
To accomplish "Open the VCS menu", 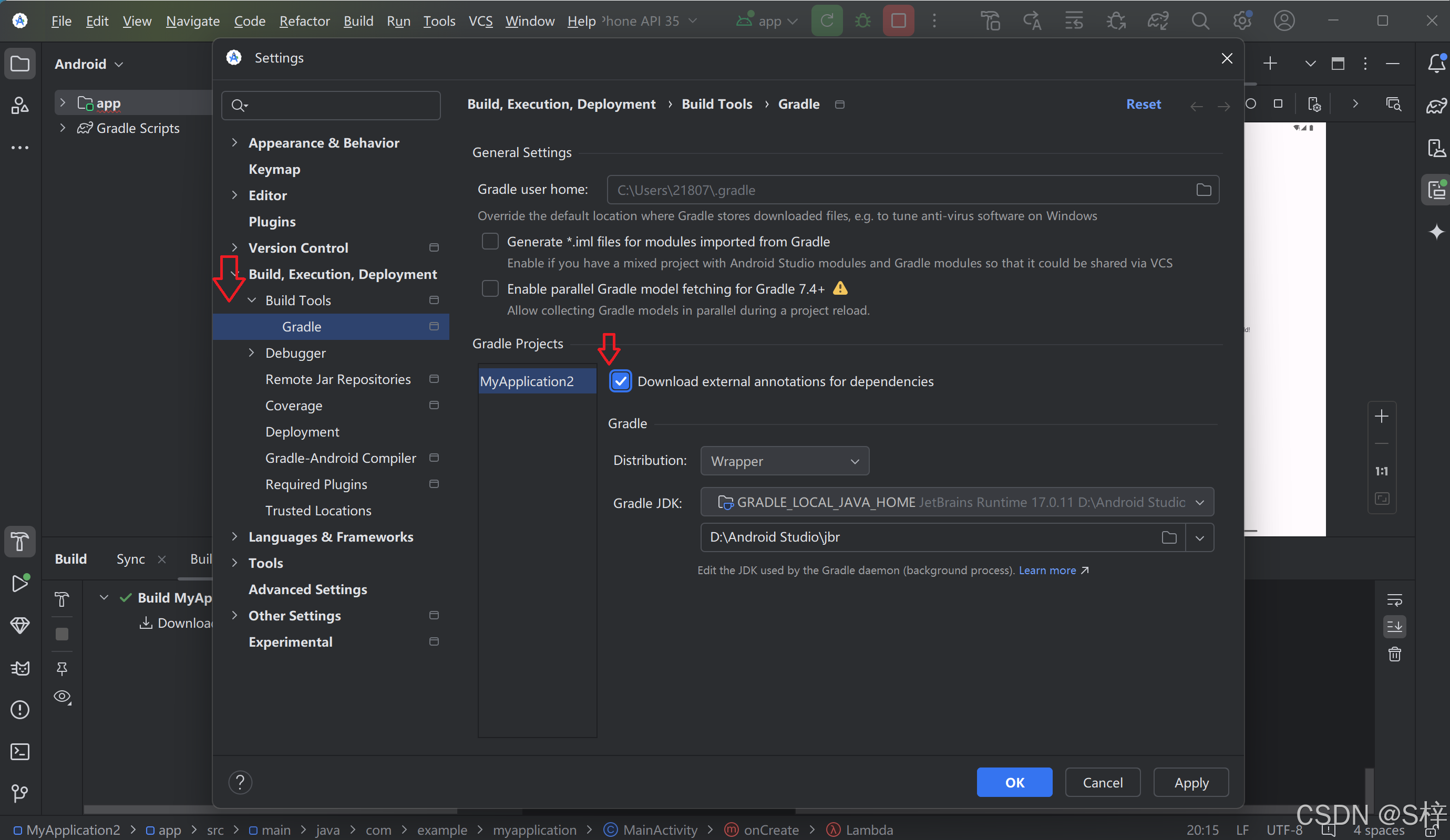I will 480,22.
